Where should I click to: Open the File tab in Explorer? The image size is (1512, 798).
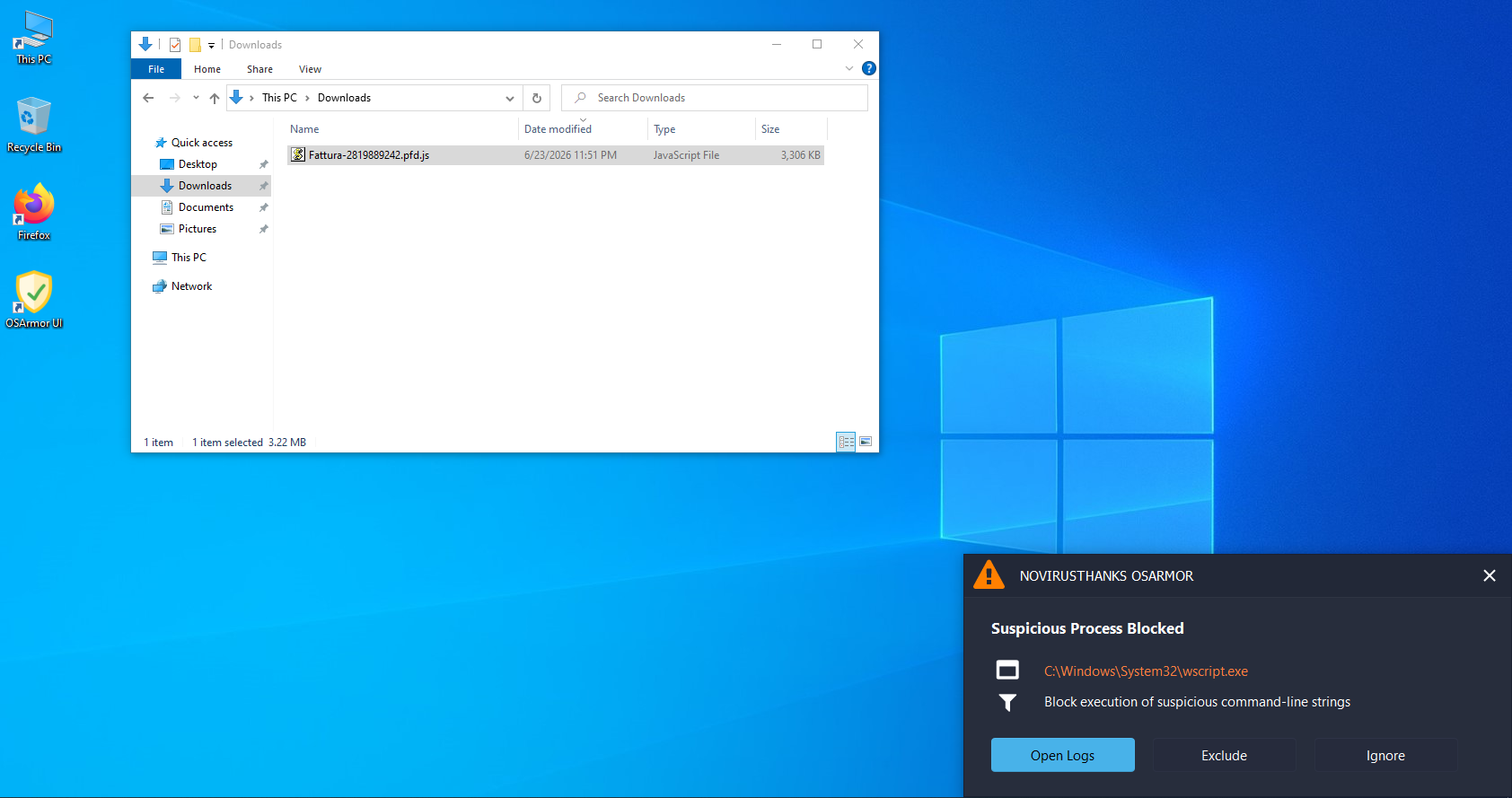click(156, 69)
